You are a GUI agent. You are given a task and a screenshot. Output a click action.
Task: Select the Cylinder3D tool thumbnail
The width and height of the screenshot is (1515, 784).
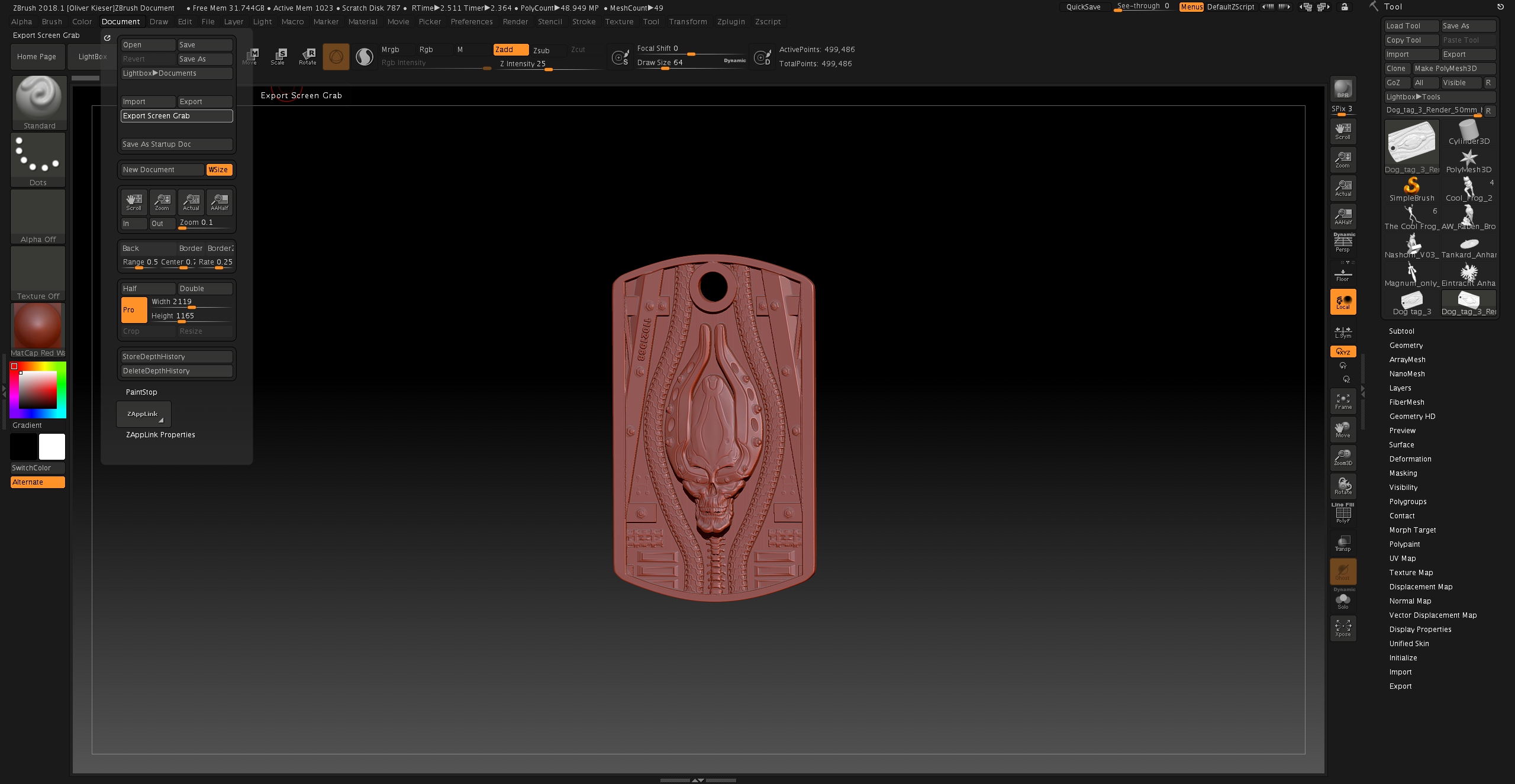click(x=1469, y=133)
